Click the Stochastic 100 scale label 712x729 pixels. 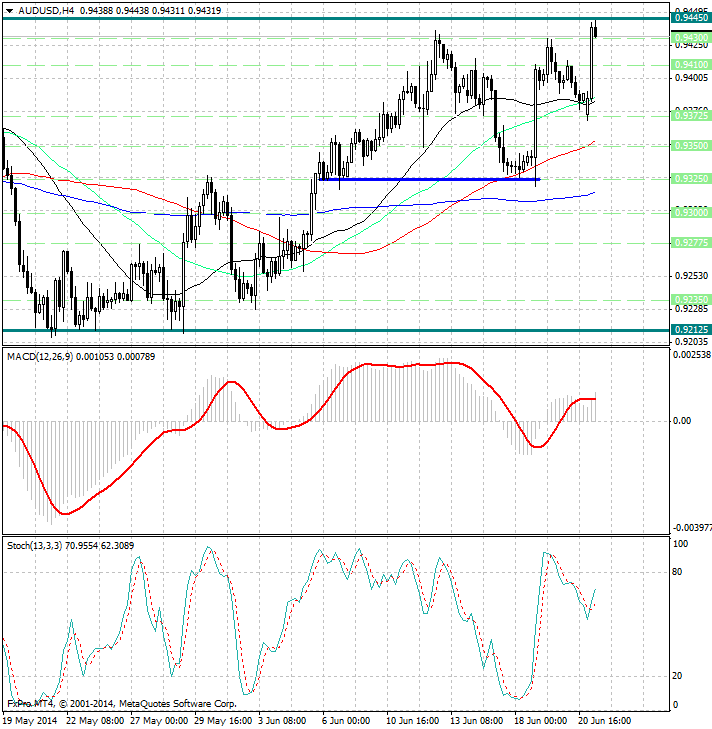681,544
